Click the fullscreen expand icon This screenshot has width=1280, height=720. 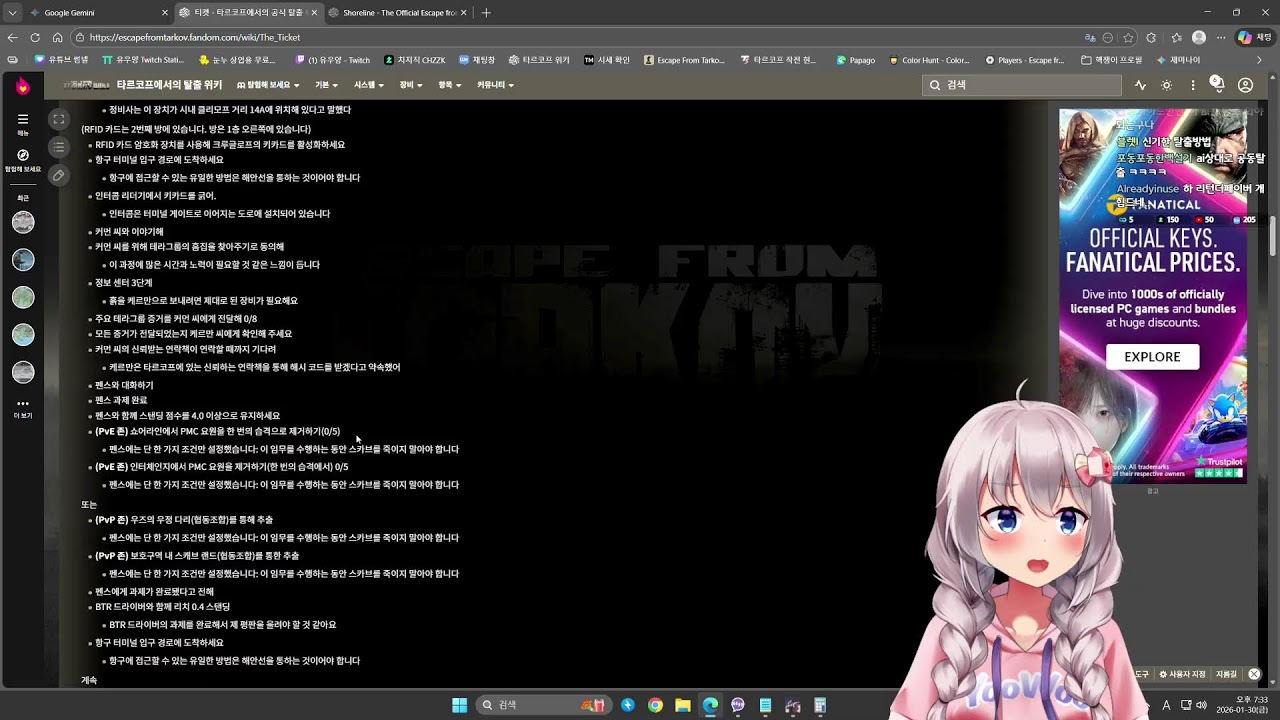pyautogui.click(x=59, y=119)
